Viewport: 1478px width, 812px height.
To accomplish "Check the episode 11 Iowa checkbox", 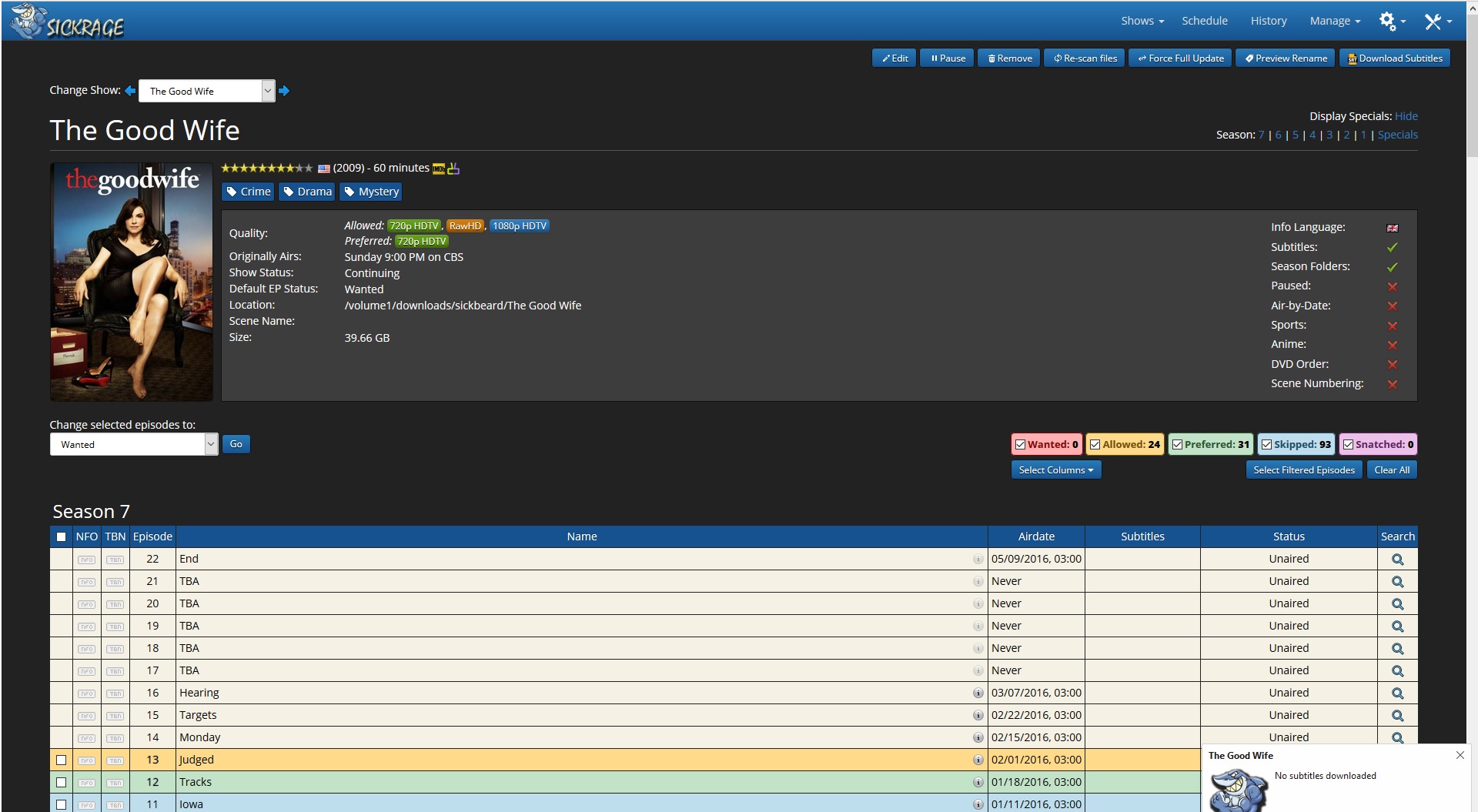I will point(62,804).
